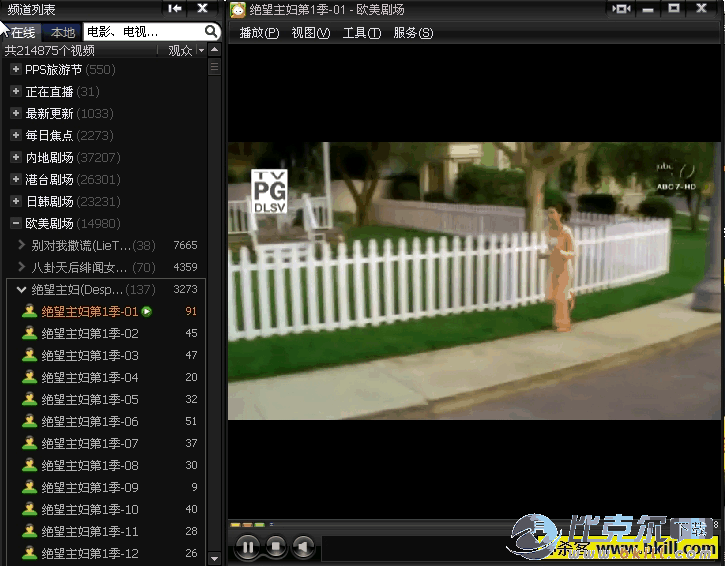Select episode 绝望主妇第1季-08
The image size is (725, 566).
(x=90, y=466)
